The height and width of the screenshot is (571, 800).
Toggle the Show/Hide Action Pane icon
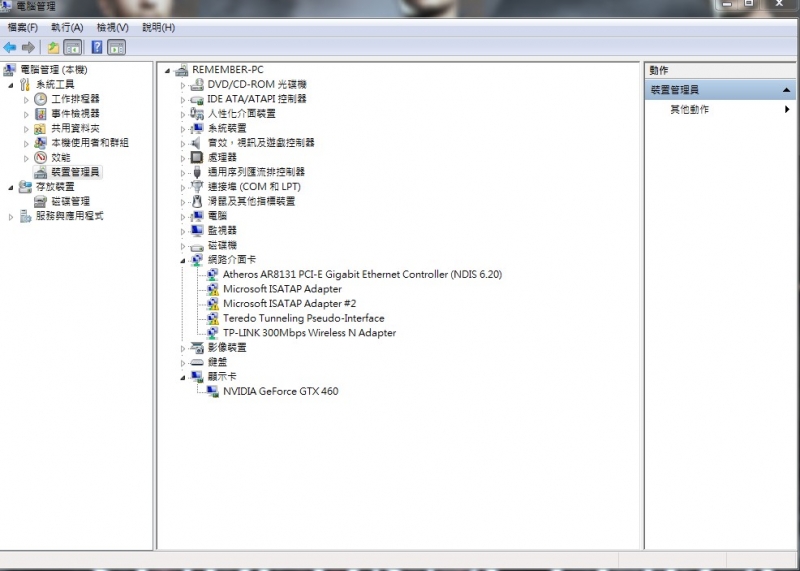pos(117,48)
